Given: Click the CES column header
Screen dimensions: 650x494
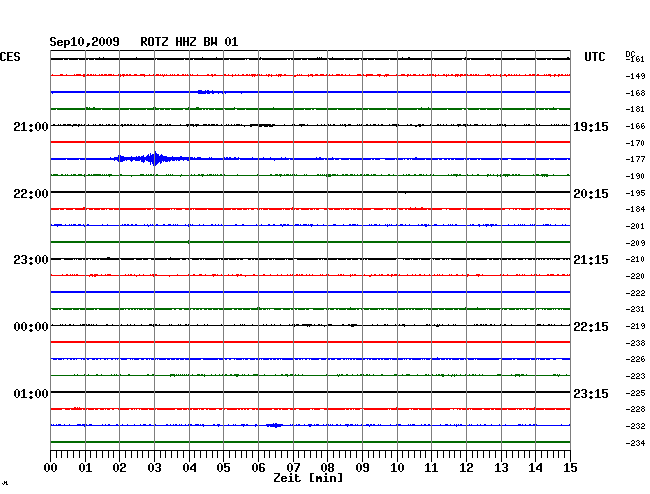Looking at the screenshot, I should coord(10,57).
